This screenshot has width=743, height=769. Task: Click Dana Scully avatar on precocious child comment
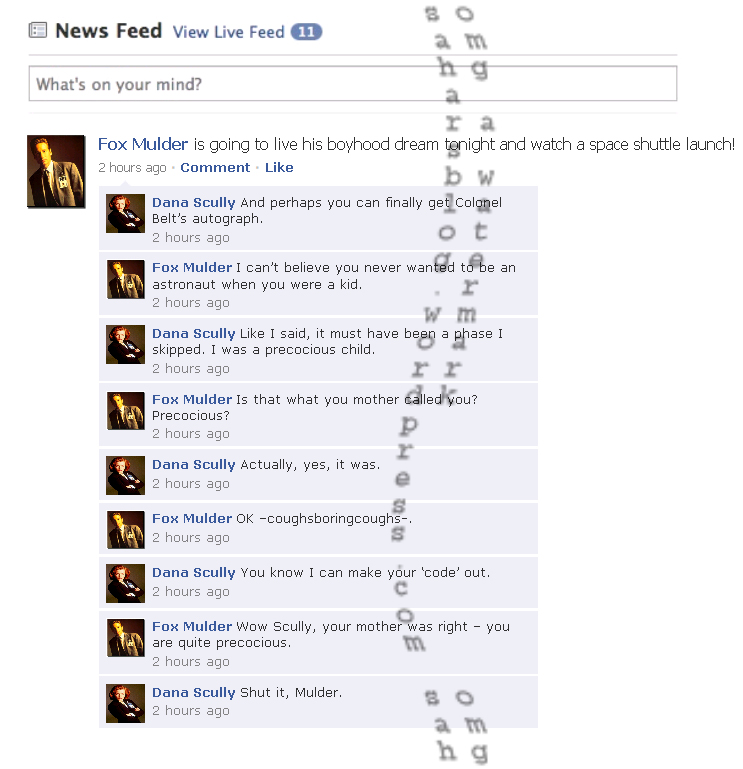point(126,344)
